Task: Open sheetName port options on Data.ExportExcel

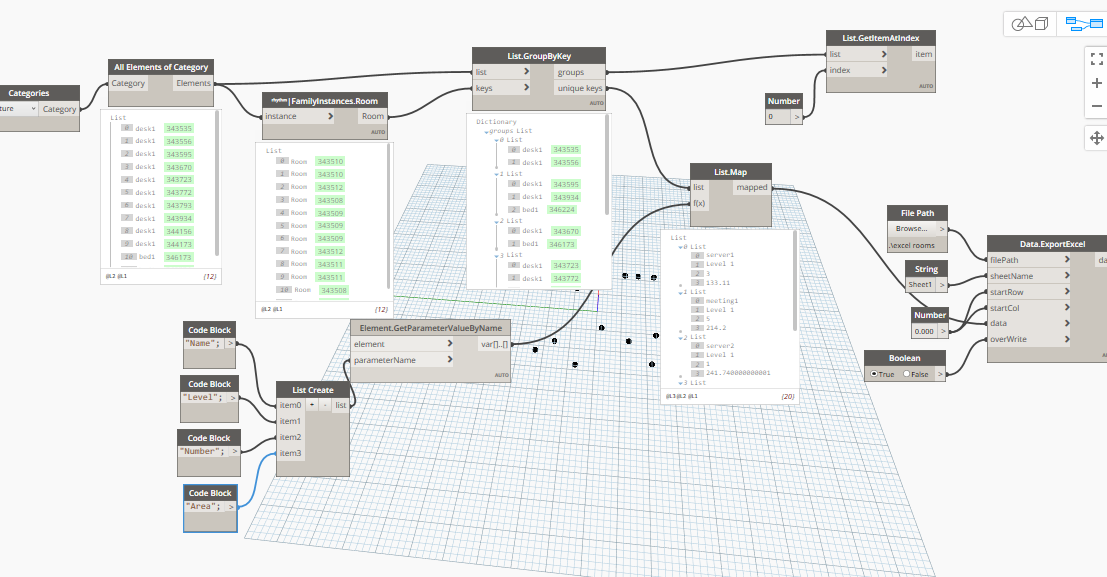Action: coord(1067,276)
